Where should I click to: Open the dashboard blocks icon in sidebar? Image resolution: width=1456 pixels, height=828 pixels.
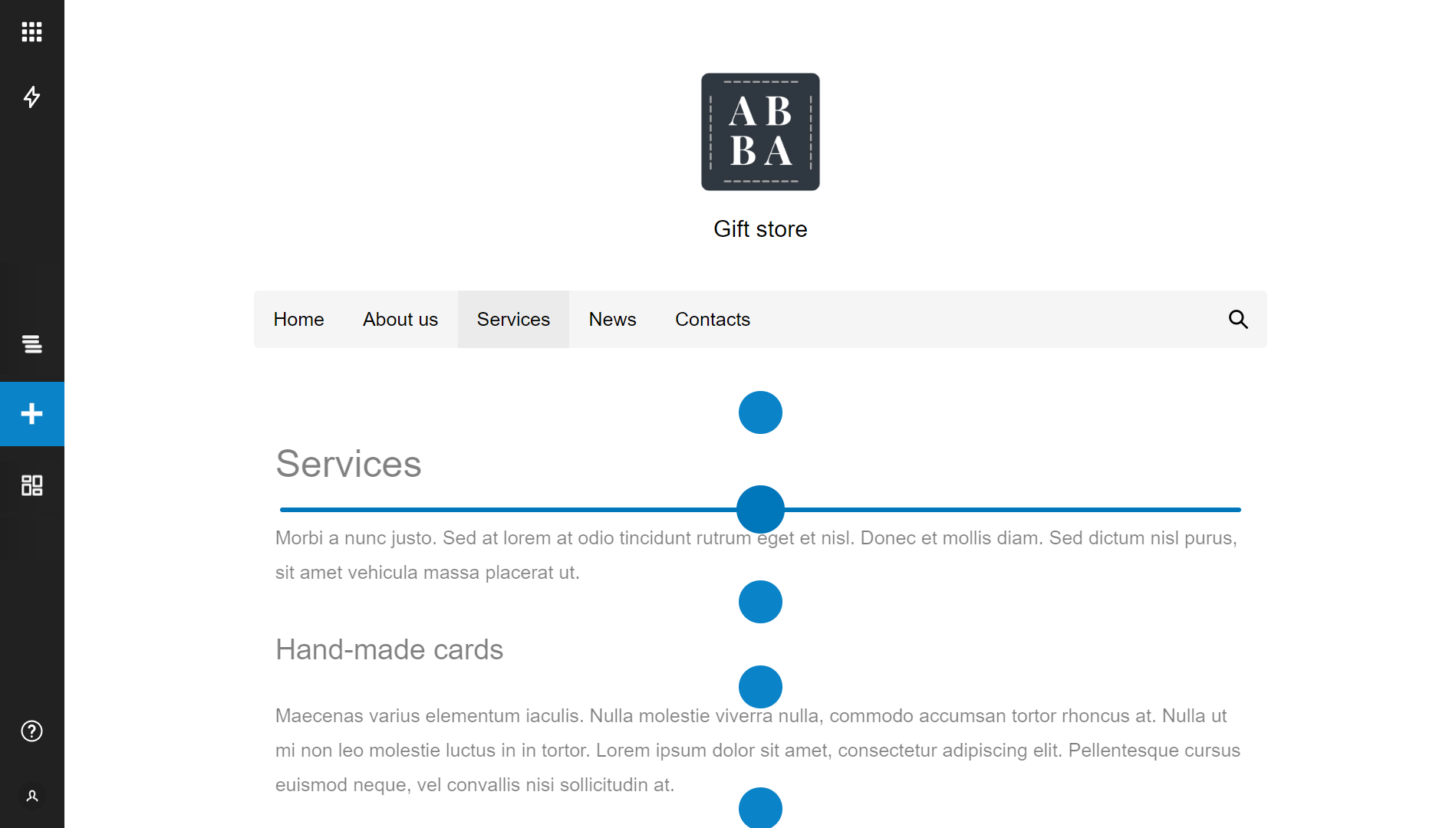[x=31, y=485]
